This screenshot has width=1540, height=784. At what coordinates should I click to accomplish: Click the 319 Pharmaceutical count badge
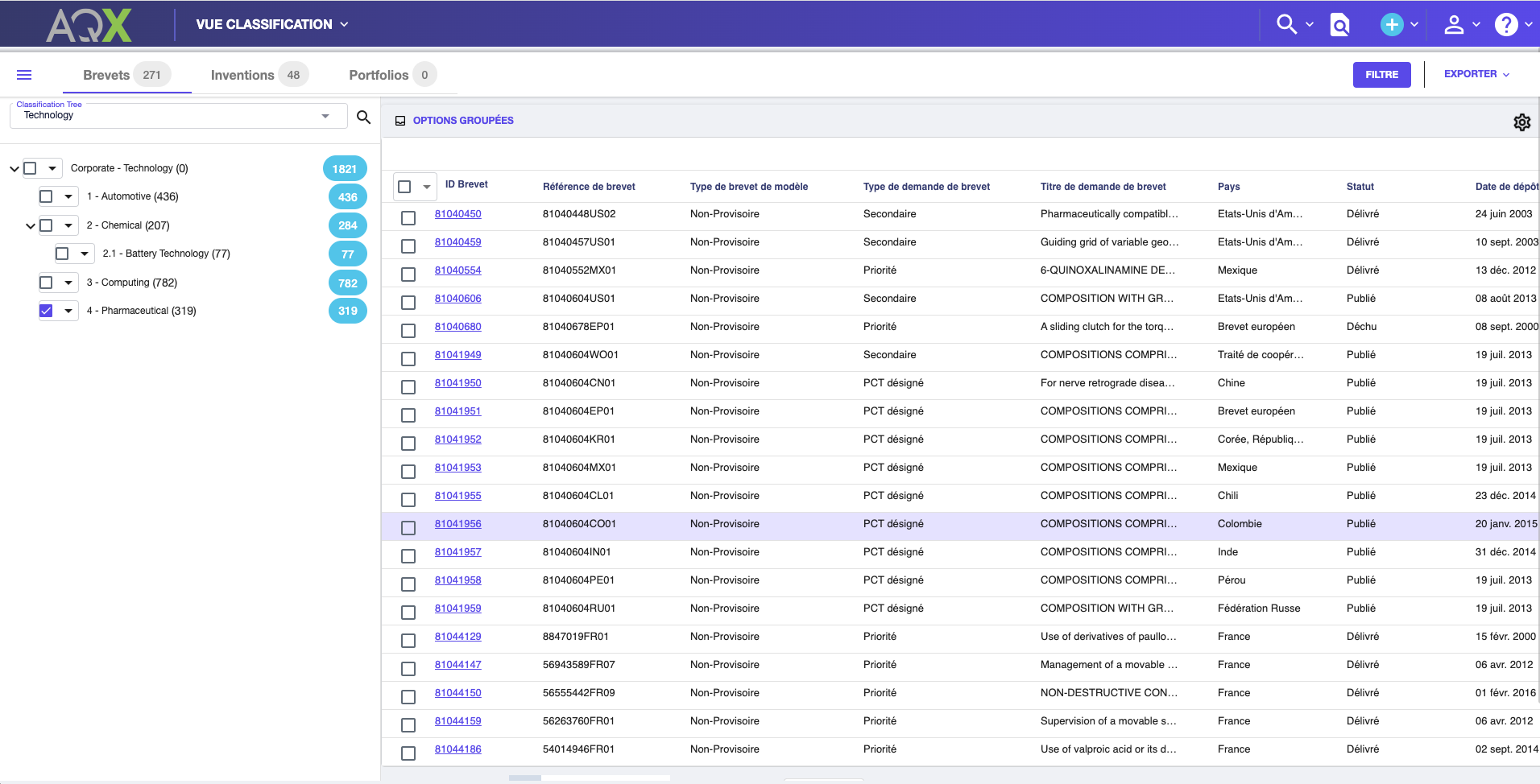(348, 311)
